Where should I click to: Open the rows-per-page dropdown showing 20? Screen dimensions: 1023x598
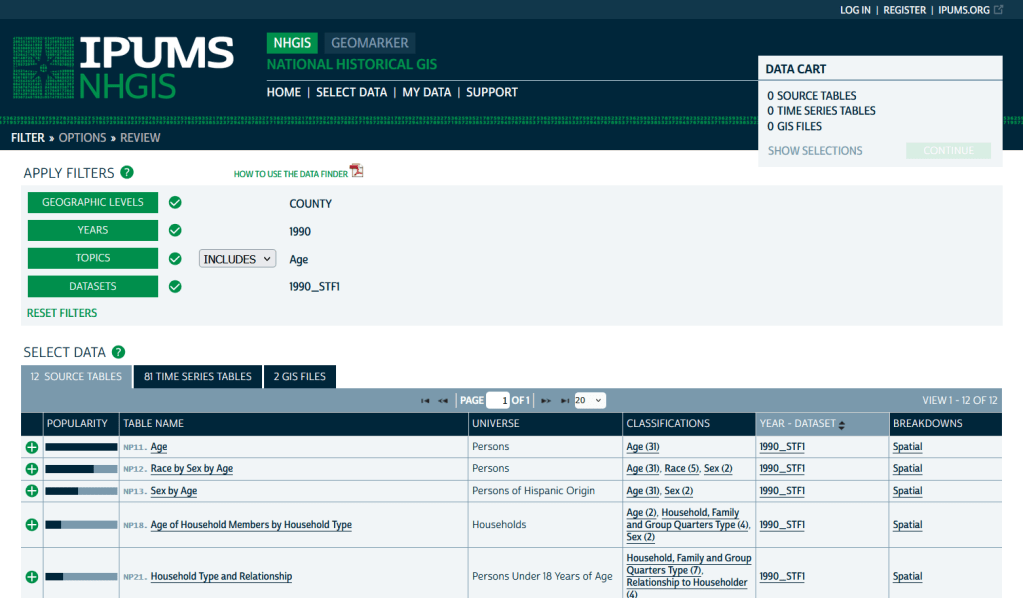pyautogui.click(x=589, y=400)
